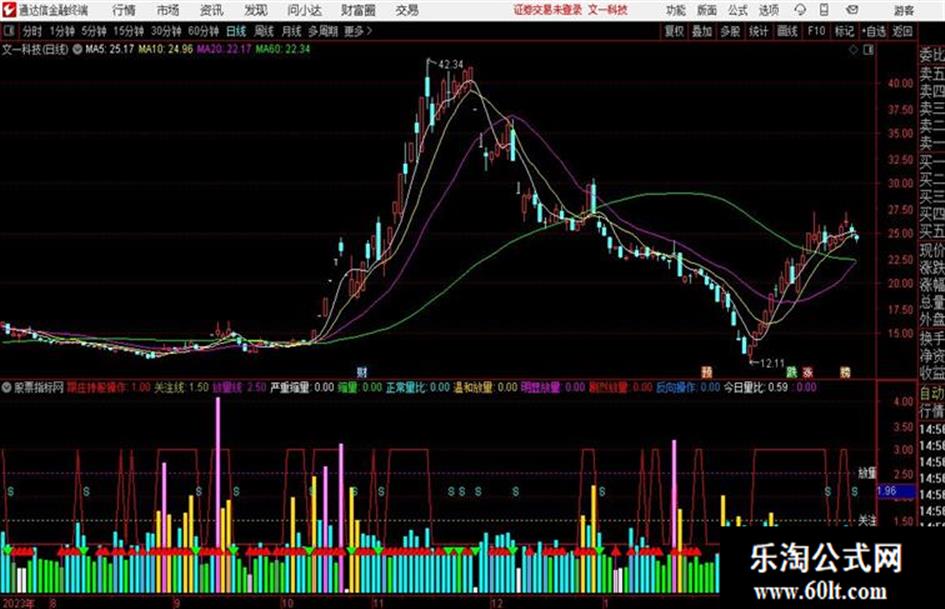Open the headset customer service icon
The height and width of the screenshot is (609, 945).
point(800,10)
